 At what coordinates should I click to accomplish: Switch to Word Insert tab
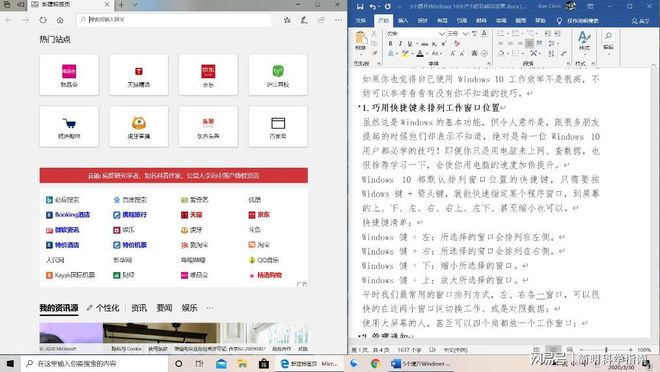(x=403, y=21)
